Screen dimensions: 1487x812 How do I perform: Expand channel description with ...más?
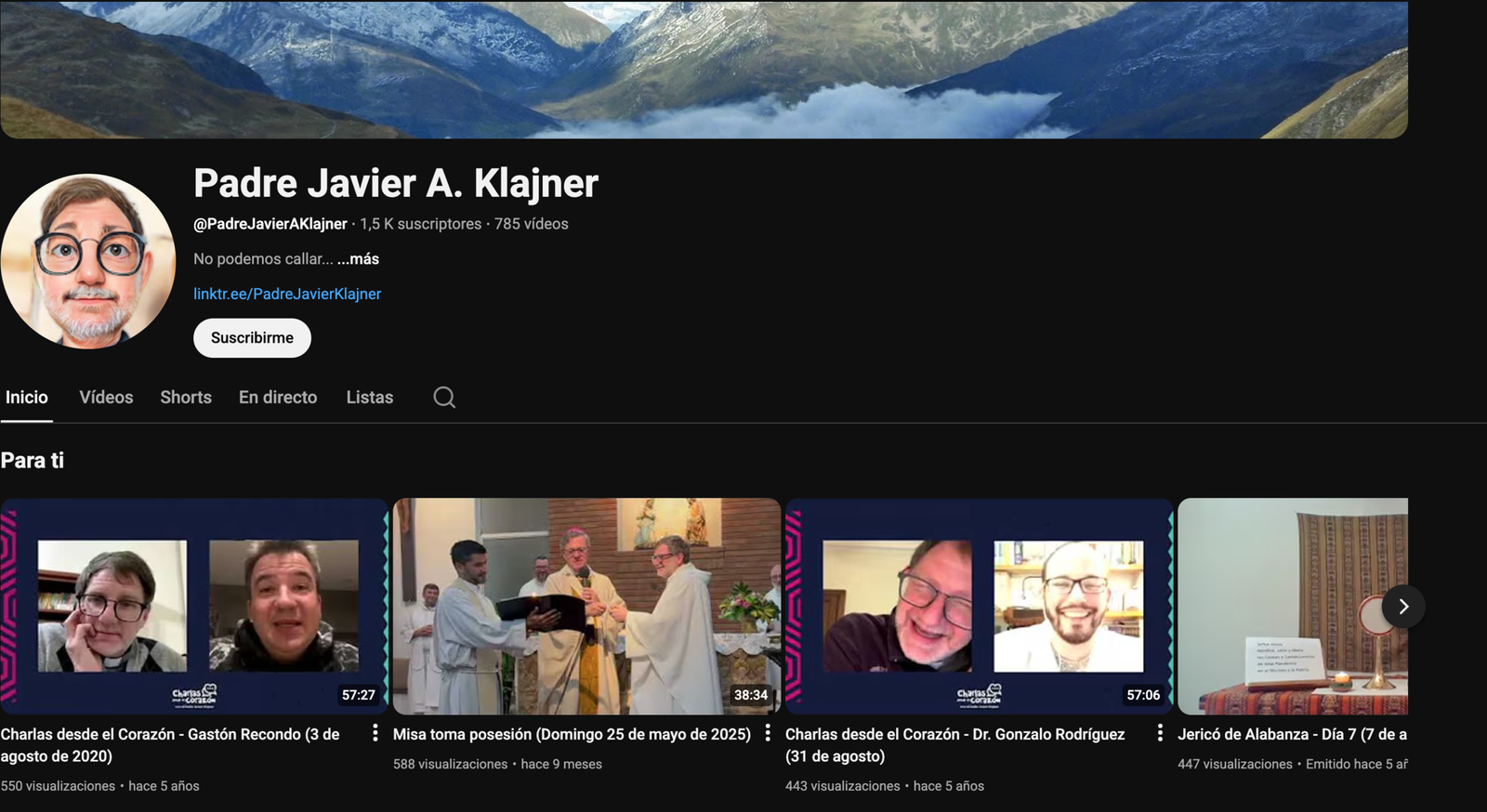tap(358, 259)
